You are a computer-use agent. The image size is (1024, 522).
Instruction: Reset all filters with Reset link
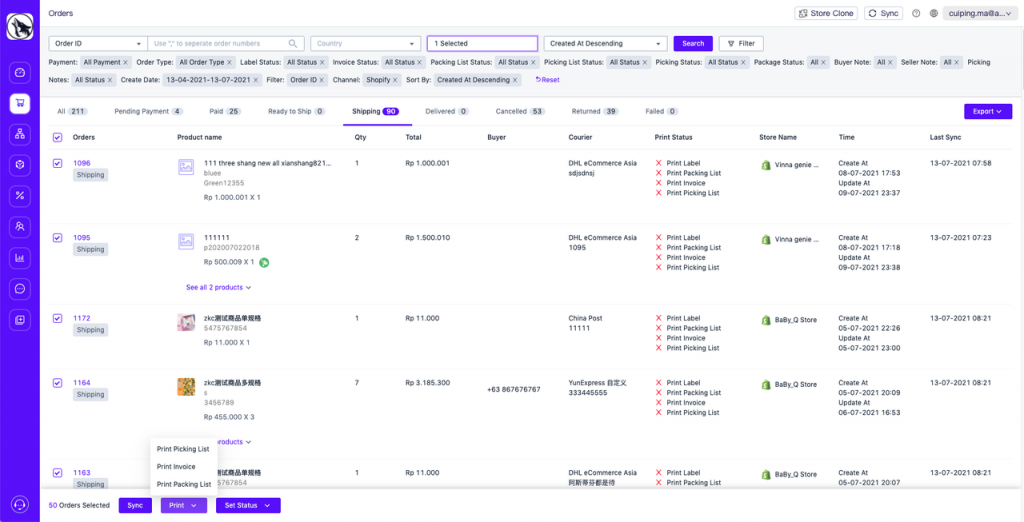[547, 80]
